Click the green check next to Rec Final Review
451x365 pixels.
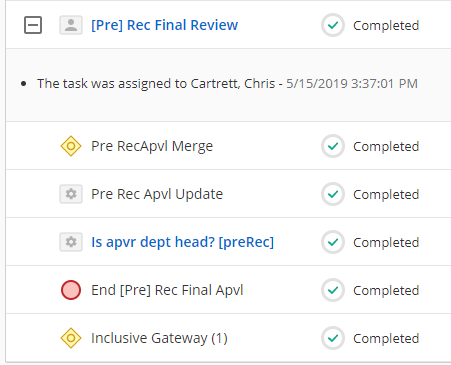(333, 25)
